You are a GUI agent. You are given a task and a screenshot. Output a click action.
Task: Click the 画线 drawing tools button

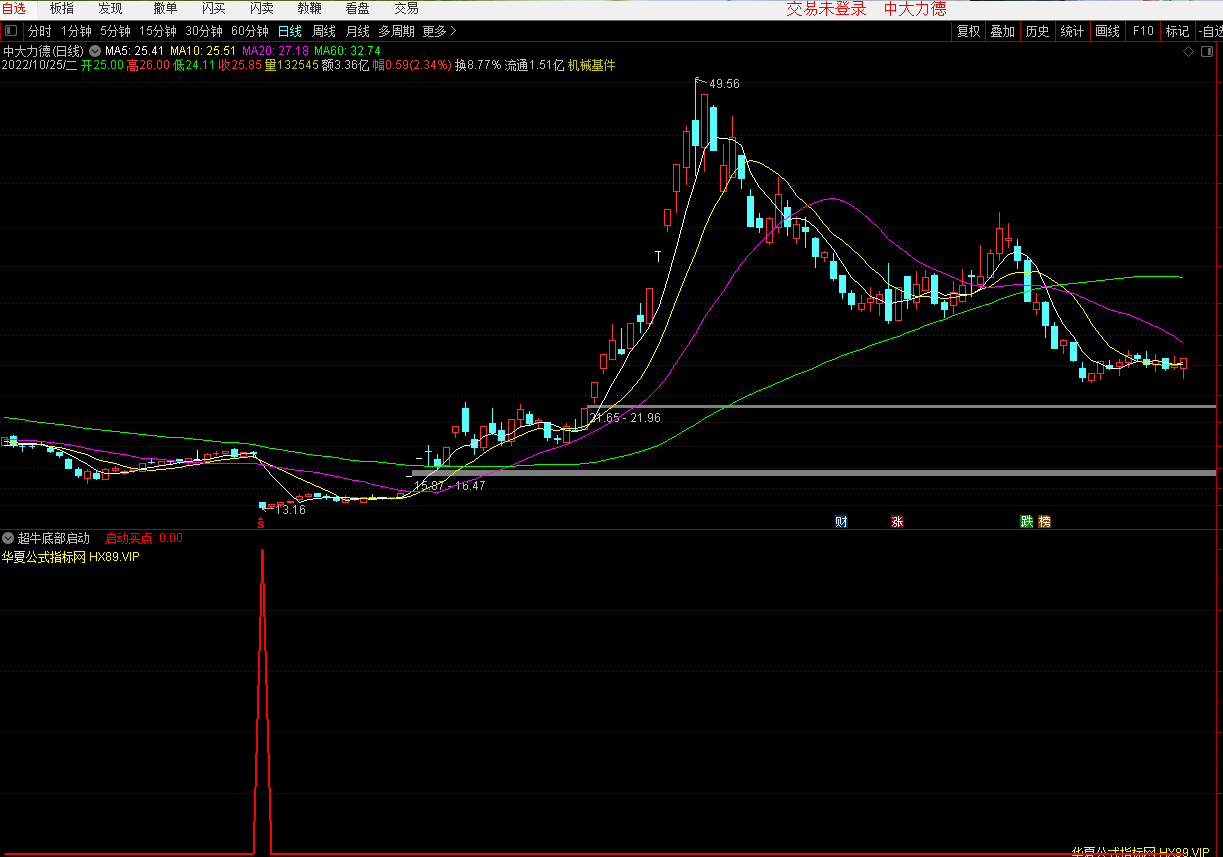pos(1107,31)
